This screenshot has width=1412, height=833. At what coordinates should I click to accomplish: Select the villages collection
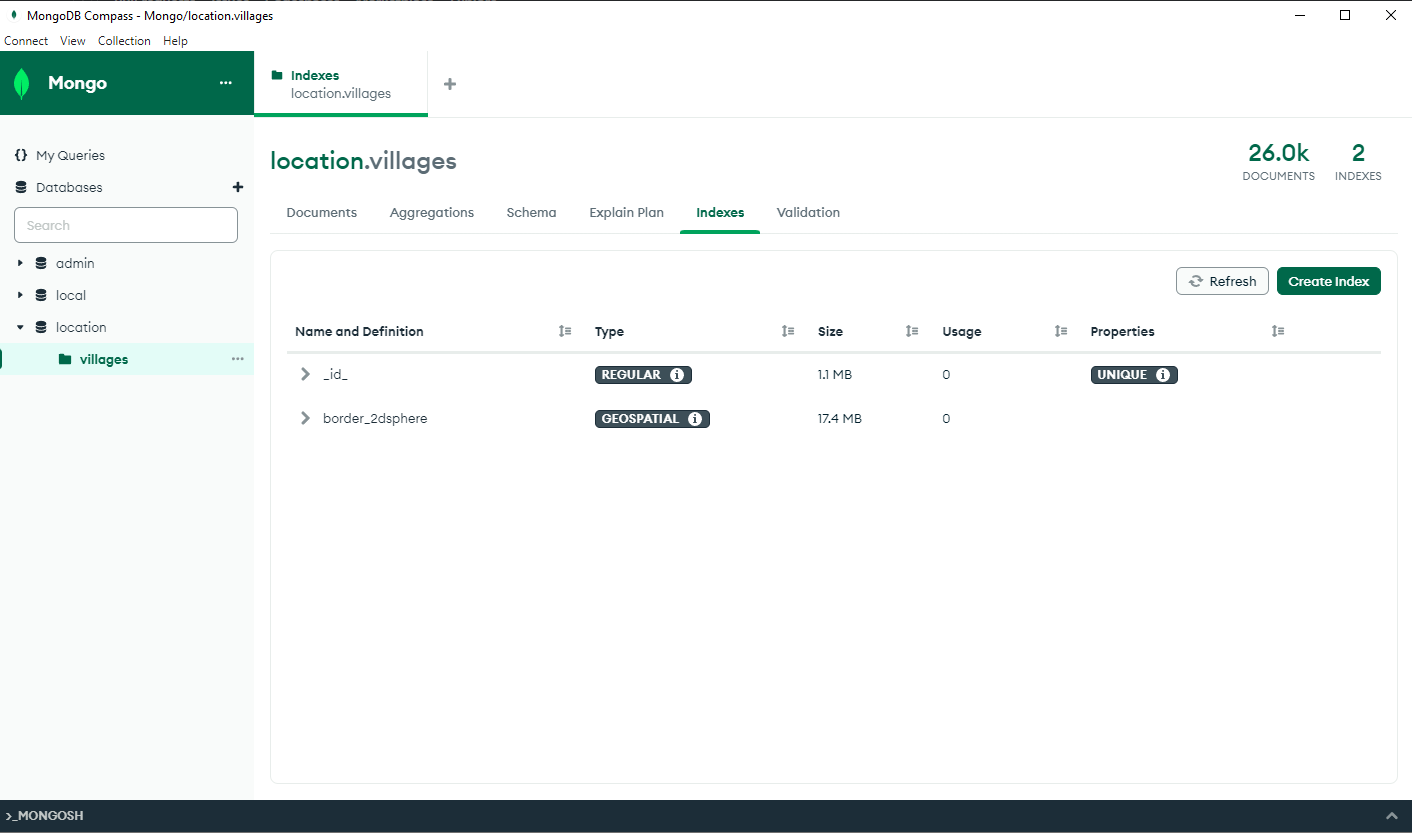pos(104,359)
